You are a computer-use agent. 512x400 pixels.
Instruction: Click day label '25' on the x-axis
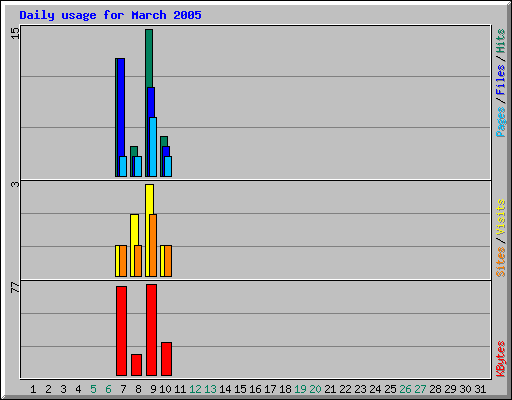click(x=390, y=389)
